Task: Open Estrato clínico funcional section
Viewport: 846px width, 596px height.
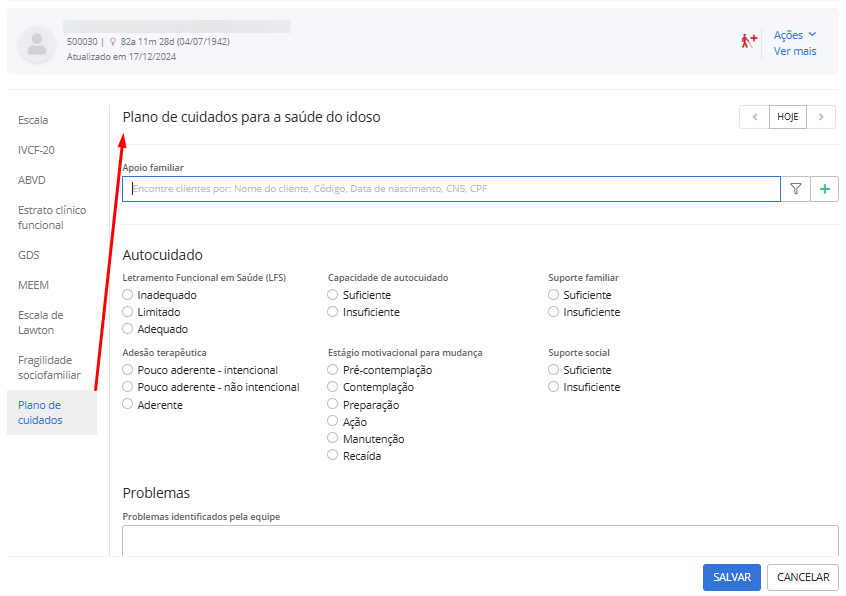Action: click(x=52, y=217)
